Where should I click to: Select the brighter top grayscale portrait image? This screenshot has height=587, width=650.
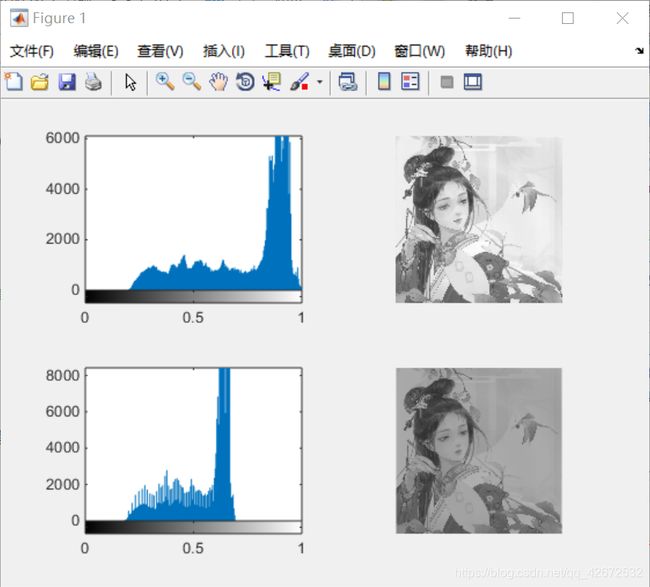point(479,219)
